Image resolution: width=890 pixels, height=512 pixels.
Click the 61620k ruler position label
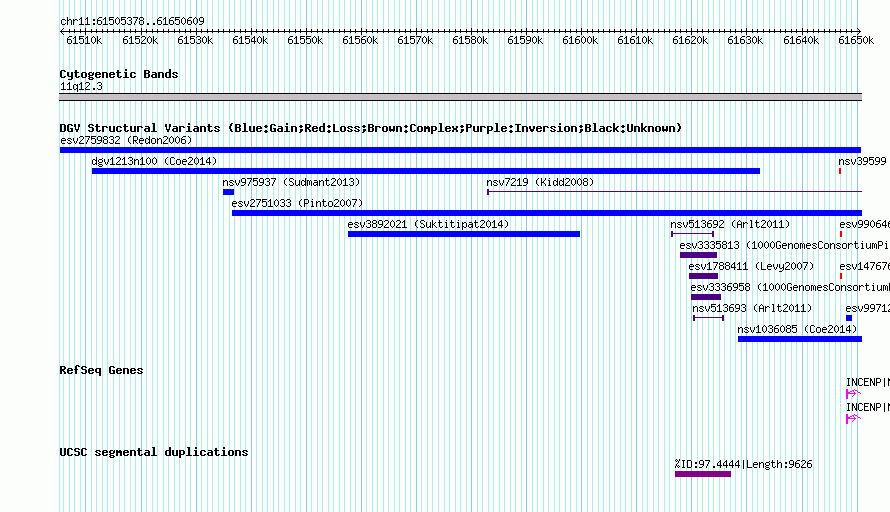pyautogui.click(x=690, y=40)
